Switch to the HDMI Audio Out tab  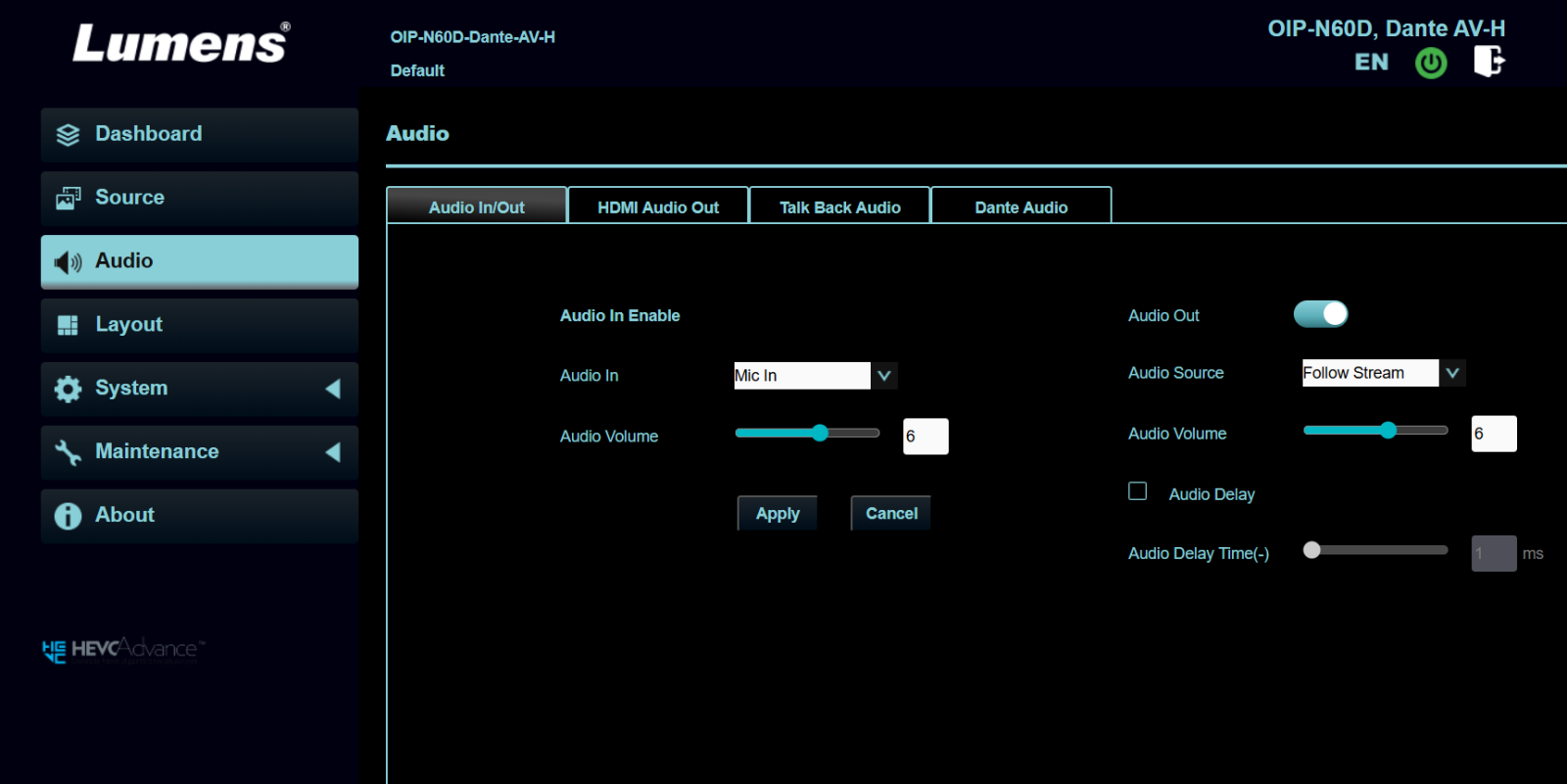point(658,207)
